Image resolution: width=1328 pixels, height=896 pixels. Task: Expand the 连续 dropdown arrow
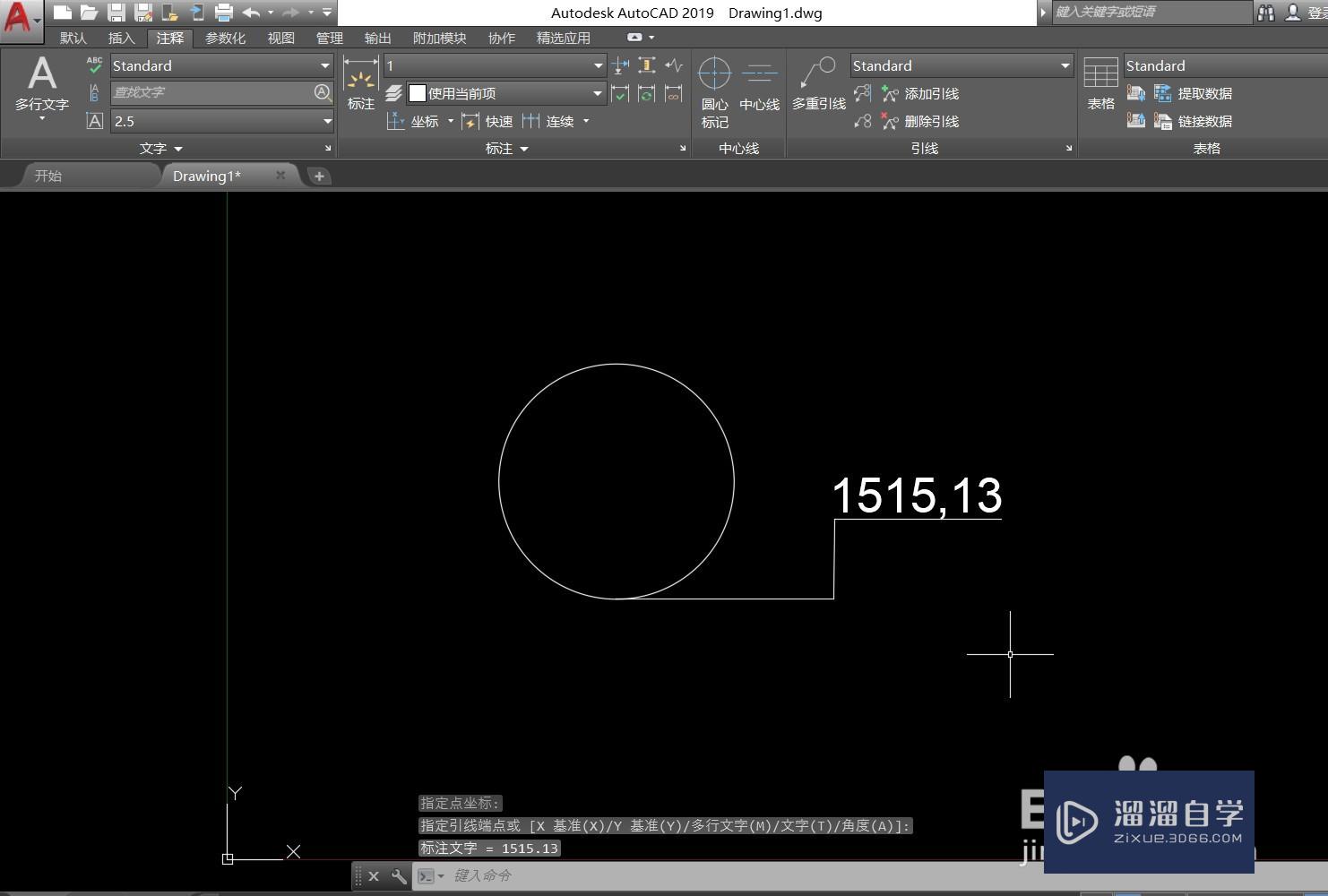[586, 121]
